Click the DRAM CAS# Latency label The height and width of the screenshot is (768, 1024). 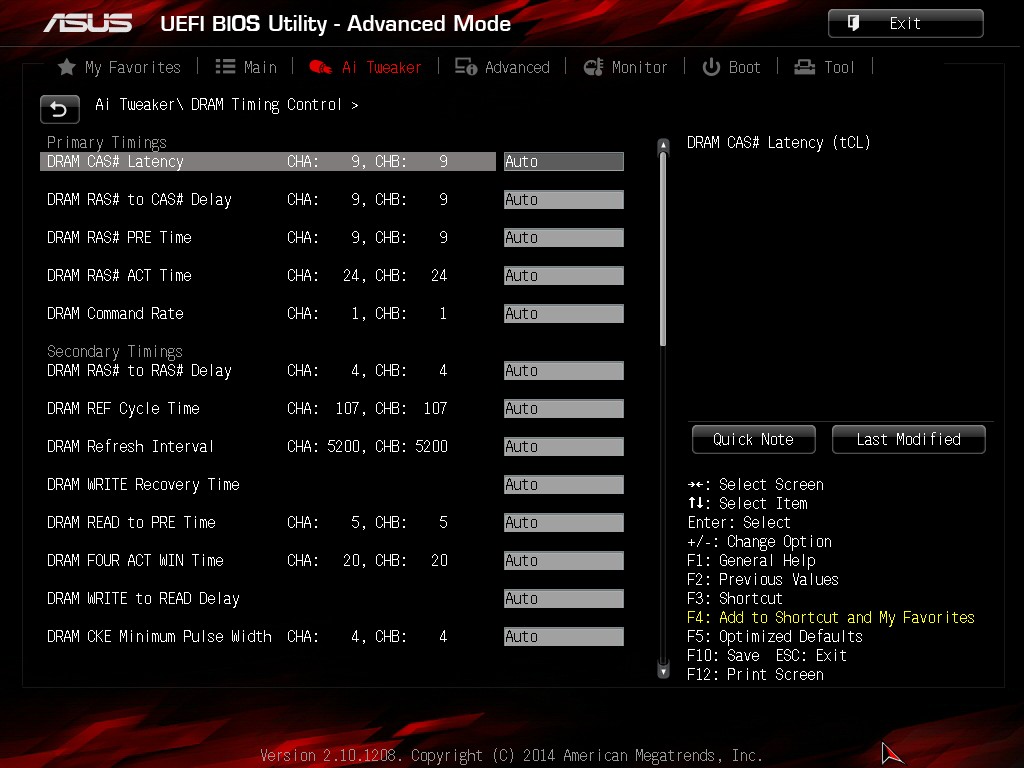[115, 161]
